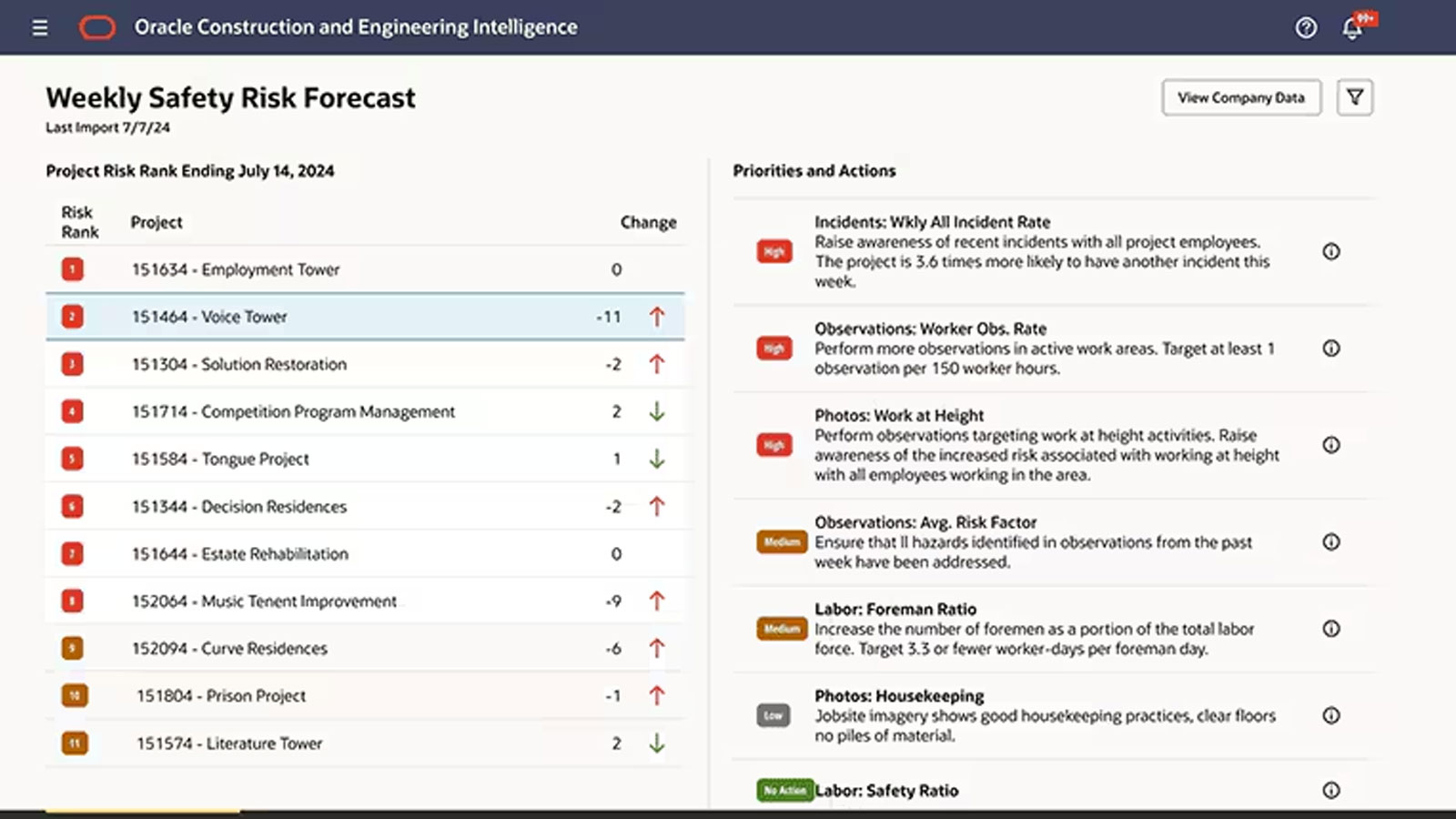Click info icon for Incidents: Wkly All Incident Rate
Screen dimensions: 1456x819
point(1331,251)
